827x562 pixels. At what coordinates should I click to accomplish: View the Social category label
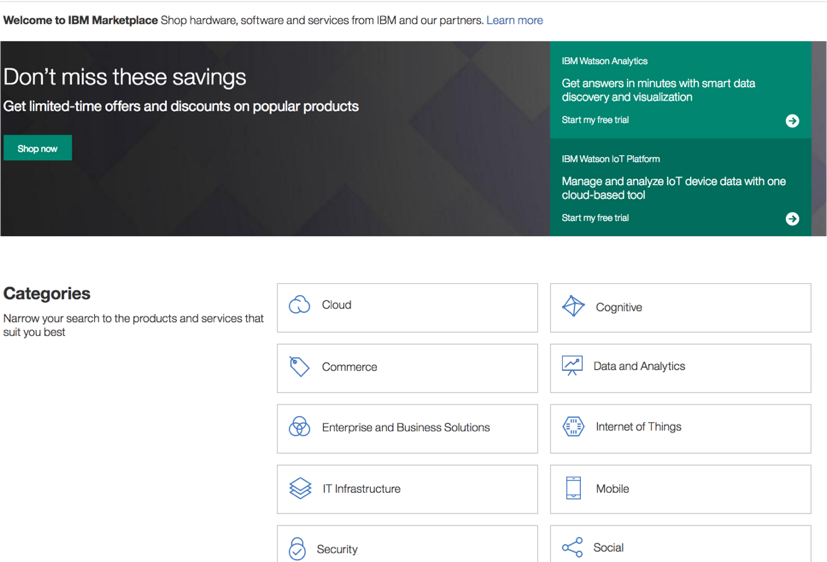[x=608, y=548]
